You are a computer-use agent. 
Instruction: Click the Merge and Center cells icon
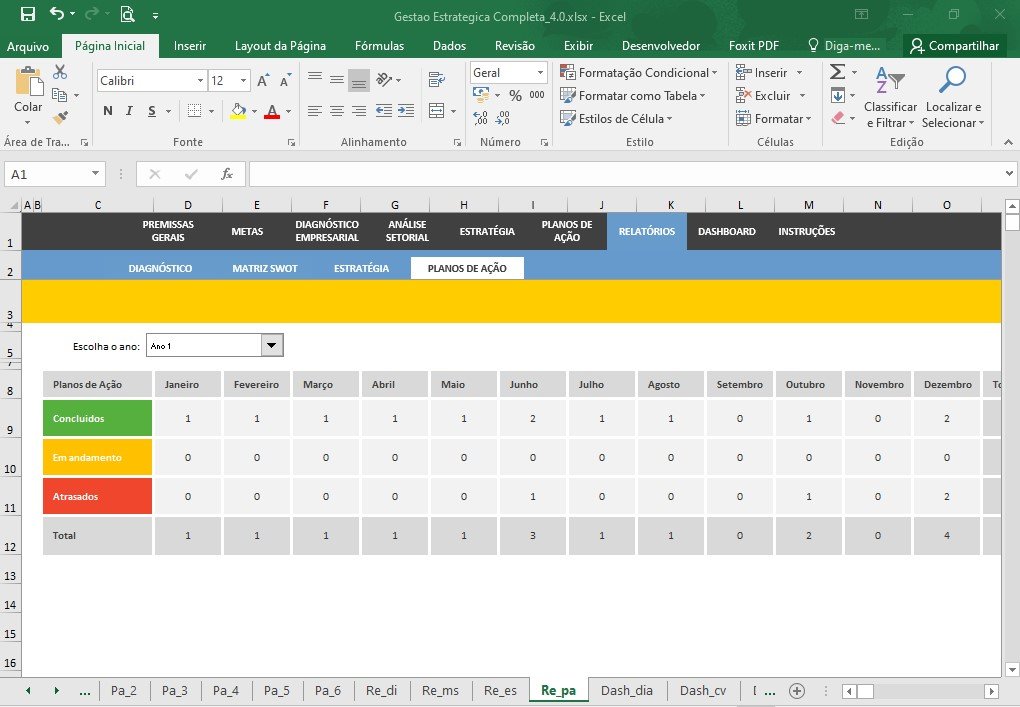pyautogui.click(x=437, y=111)
